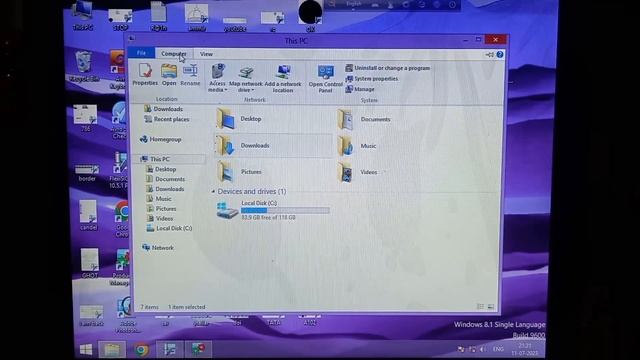
Task: Switch to the View ribbon tab
Action: 206,54
